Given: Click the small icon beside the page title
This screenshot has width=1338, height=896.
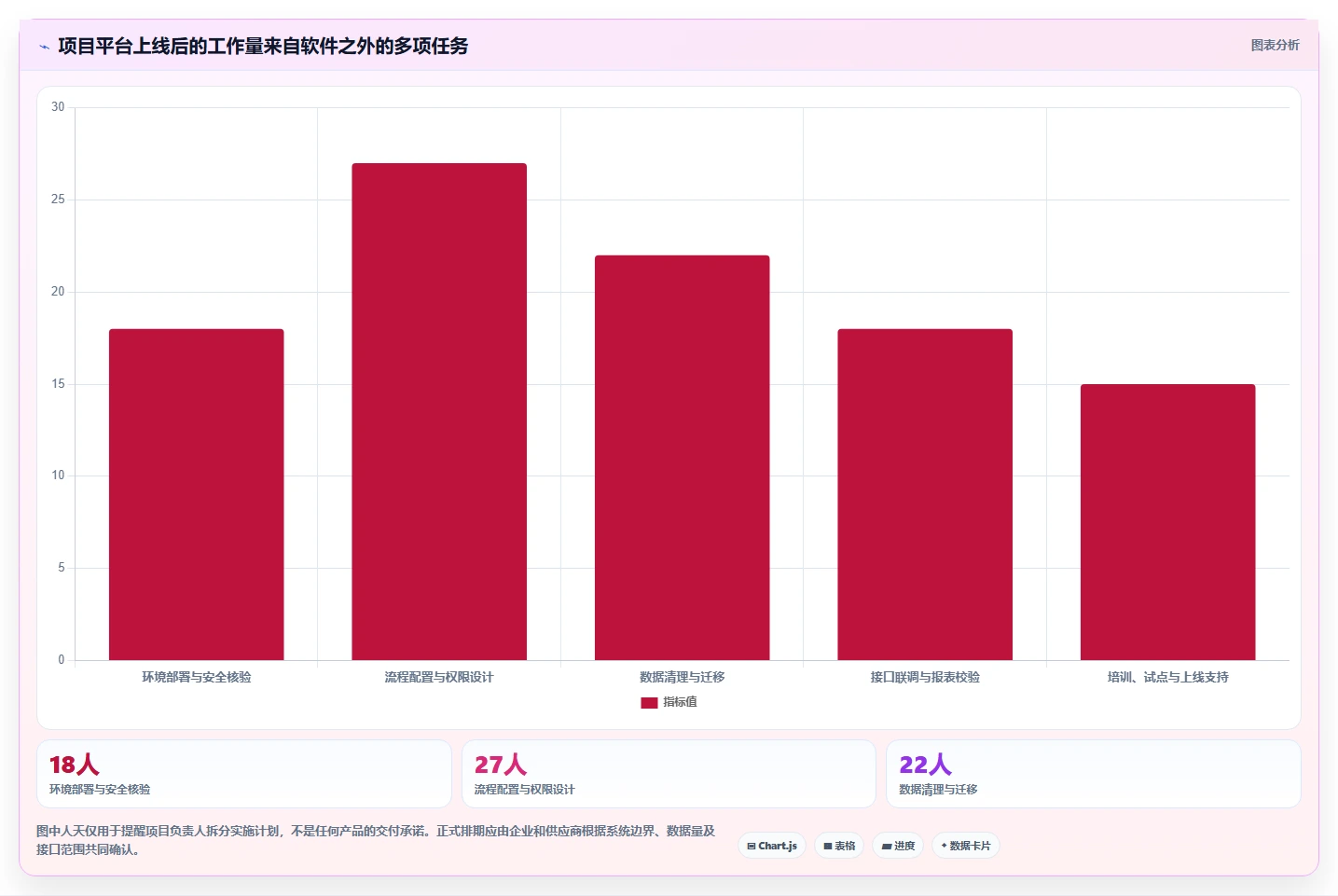Looking at the screenshot, I should pyautogui.click(x=44, y=47).
